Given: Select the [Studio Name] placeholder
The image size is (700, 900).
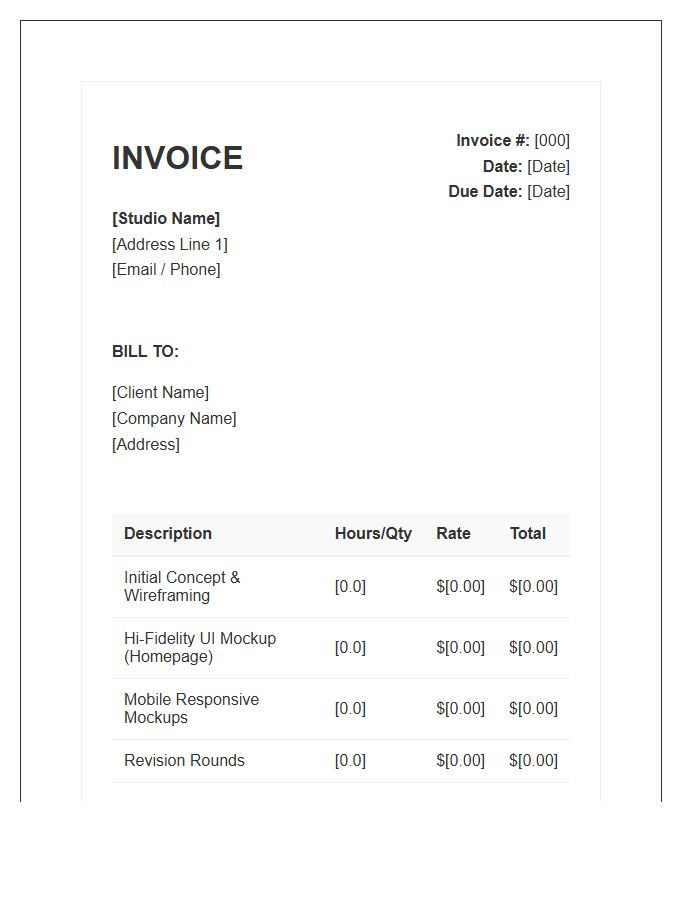Looking at the screenshot, I should tap(166, 219).
